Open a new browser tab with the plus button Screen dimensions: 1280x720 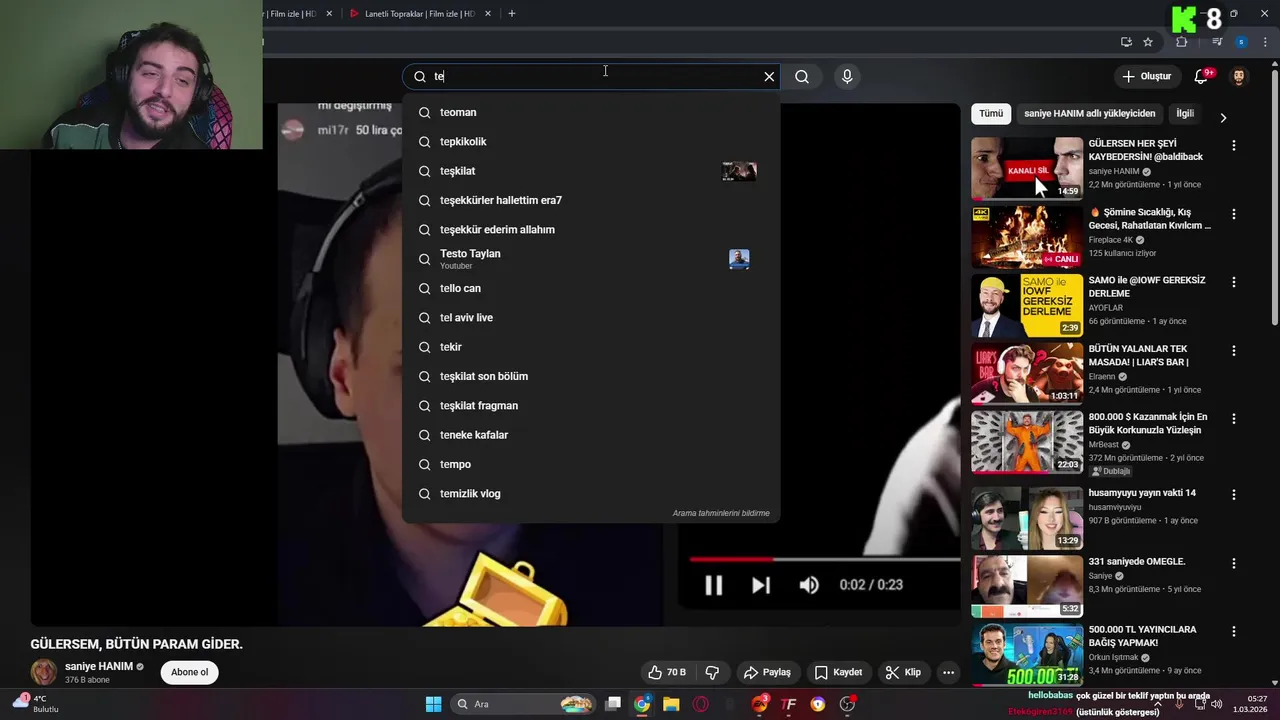[512, 14]
